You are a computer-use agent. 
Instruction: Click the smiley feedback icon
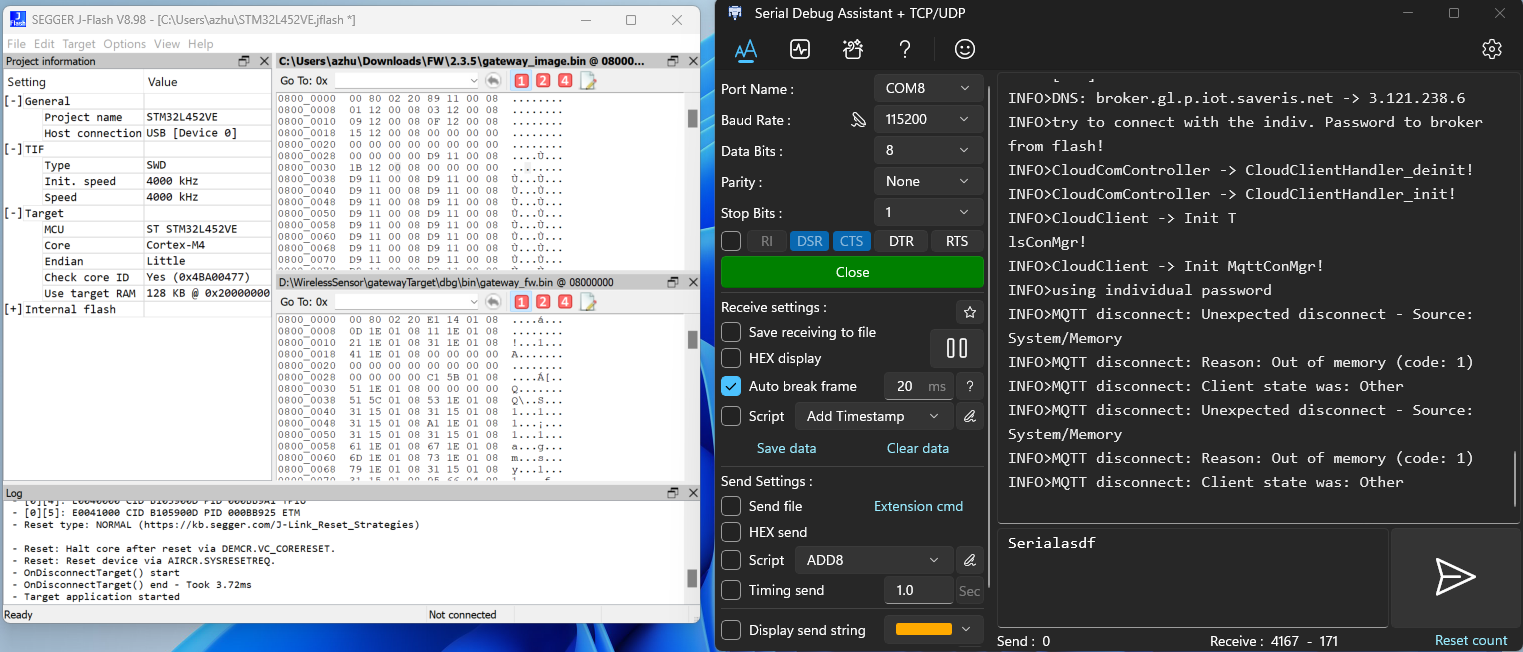click(x=964, y=49)
